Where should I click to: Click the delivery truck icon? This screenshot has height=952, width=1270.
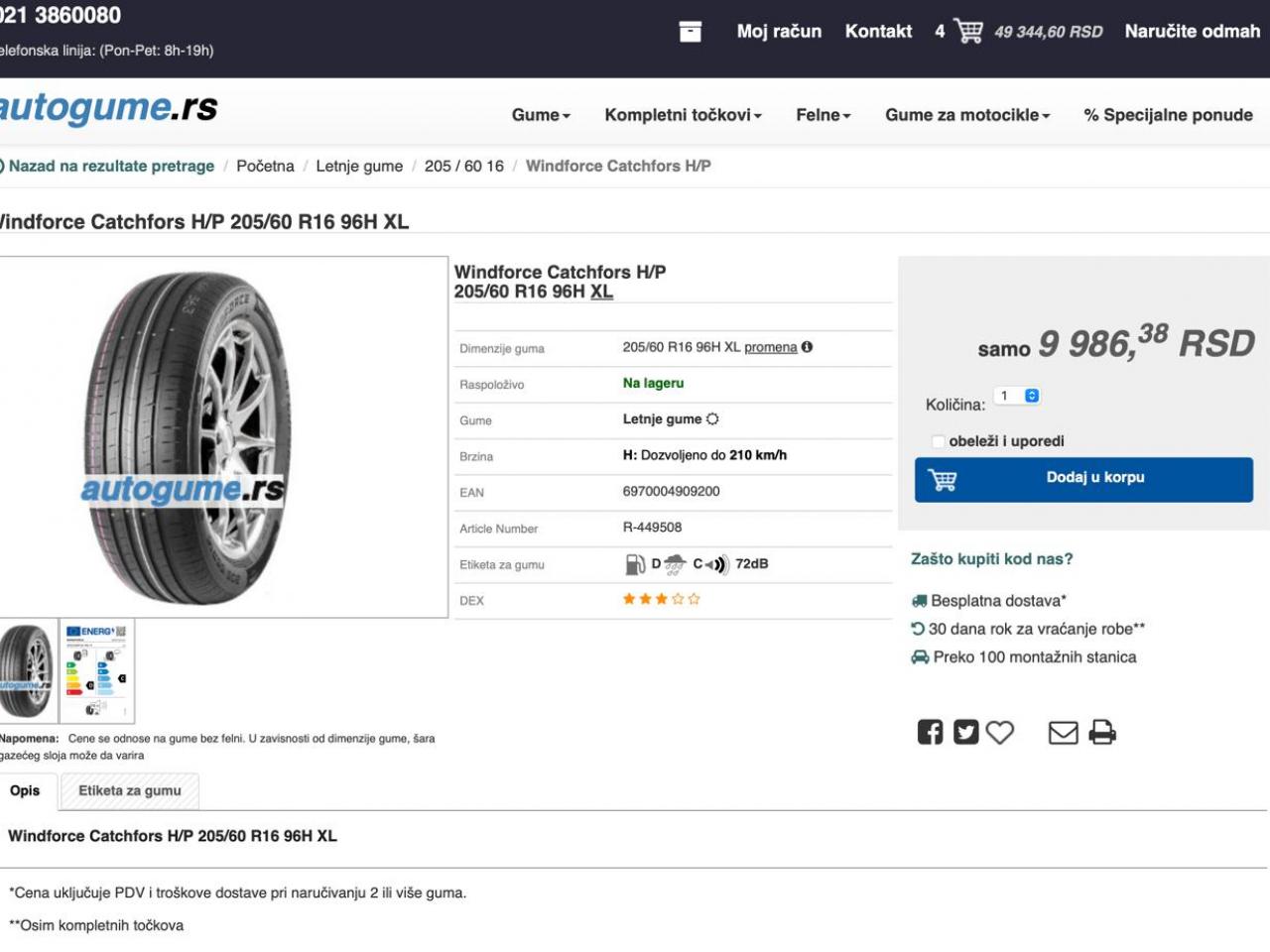click(920, 601)
